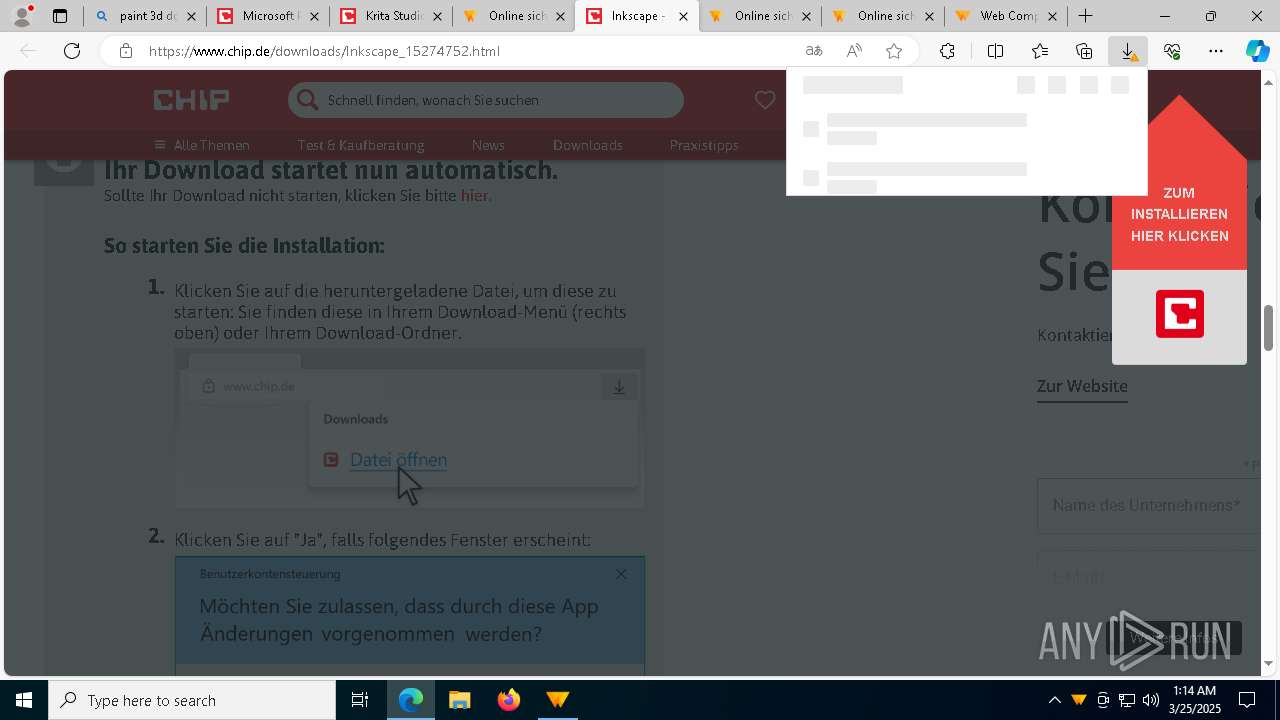This screenshot has height=720, width=1280.
Task: Open Praxistipps section
Action: [704, 145]
